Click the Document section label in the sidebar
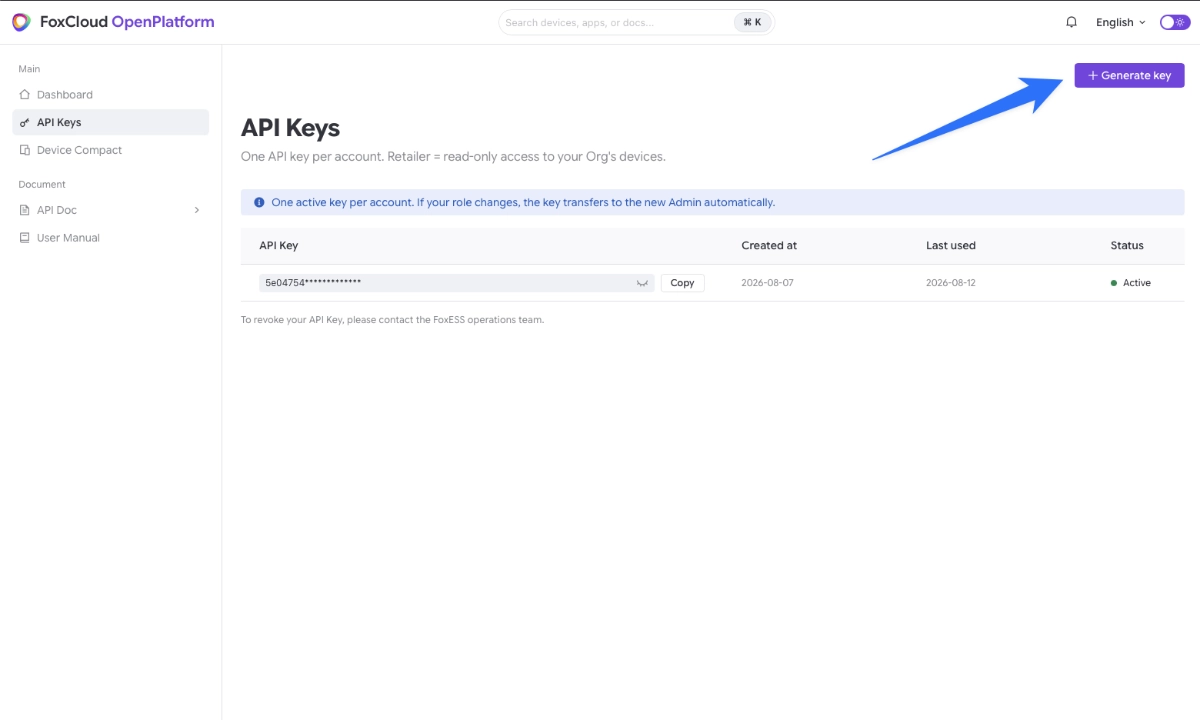 [x=42, y=184]
